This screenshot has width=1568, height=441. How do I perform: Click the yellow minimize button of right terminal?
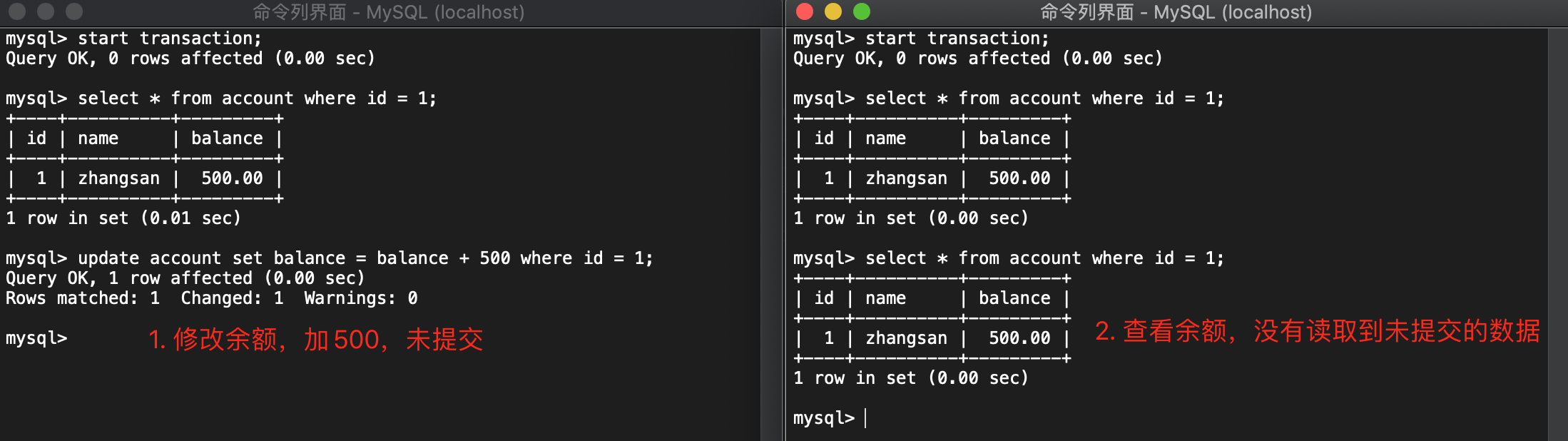click(833, 11)
